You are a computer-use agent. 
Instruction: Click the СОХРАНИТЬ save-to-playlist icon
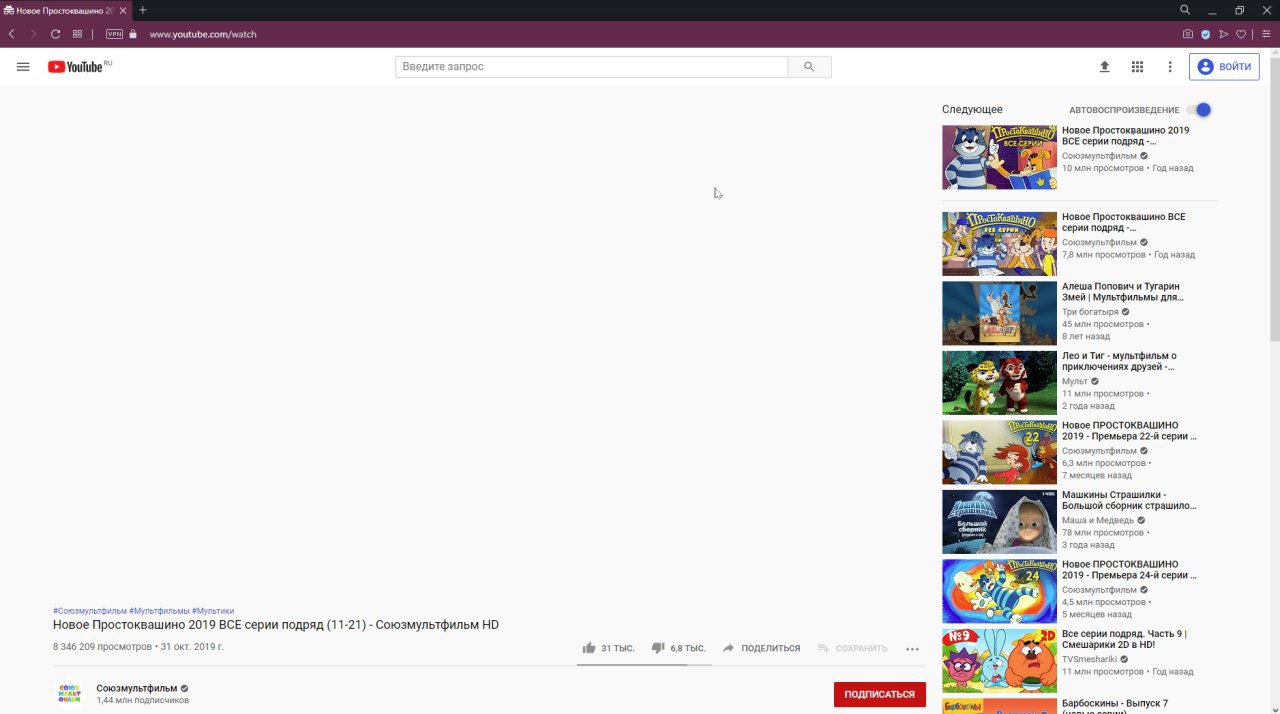tap(824, 648)
